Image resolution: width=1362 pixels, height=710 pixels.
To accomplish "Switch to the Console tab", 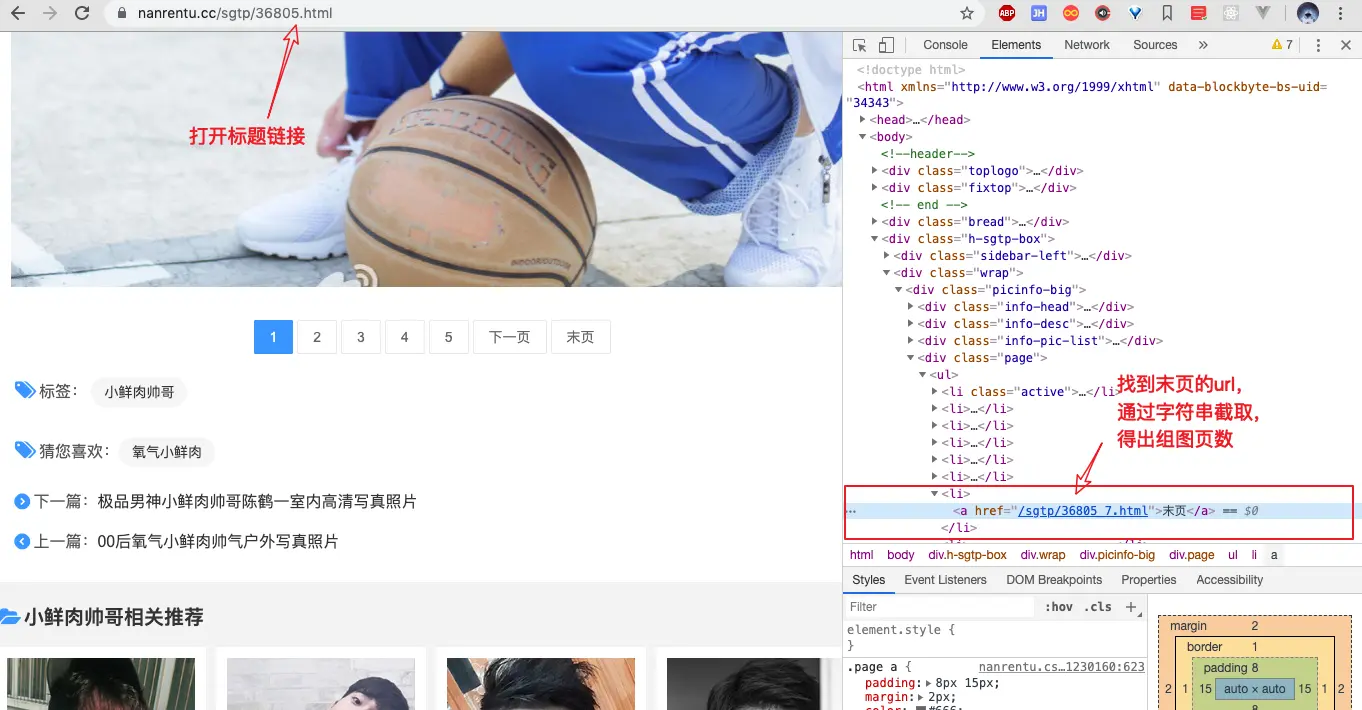I will [945, 45].
